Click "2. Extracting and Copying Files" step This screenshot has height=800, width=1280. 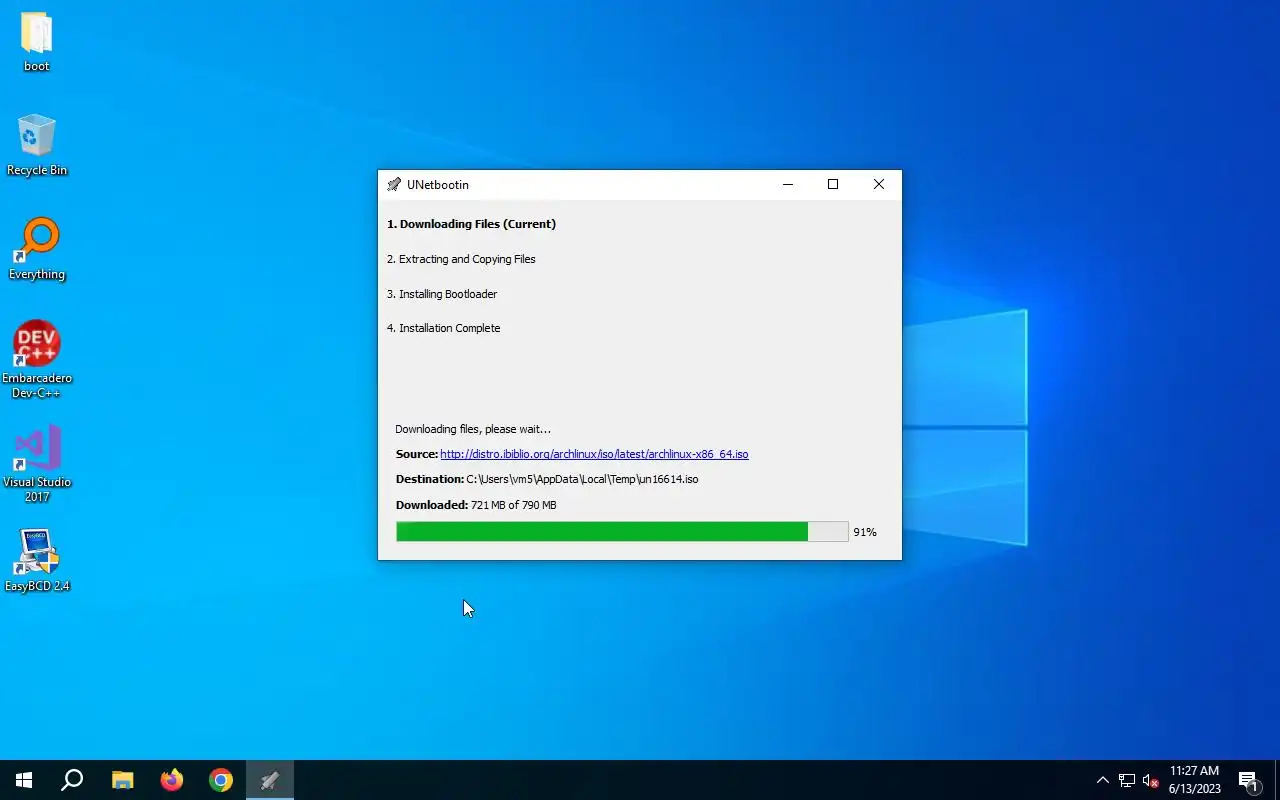(x=461, y=259)
